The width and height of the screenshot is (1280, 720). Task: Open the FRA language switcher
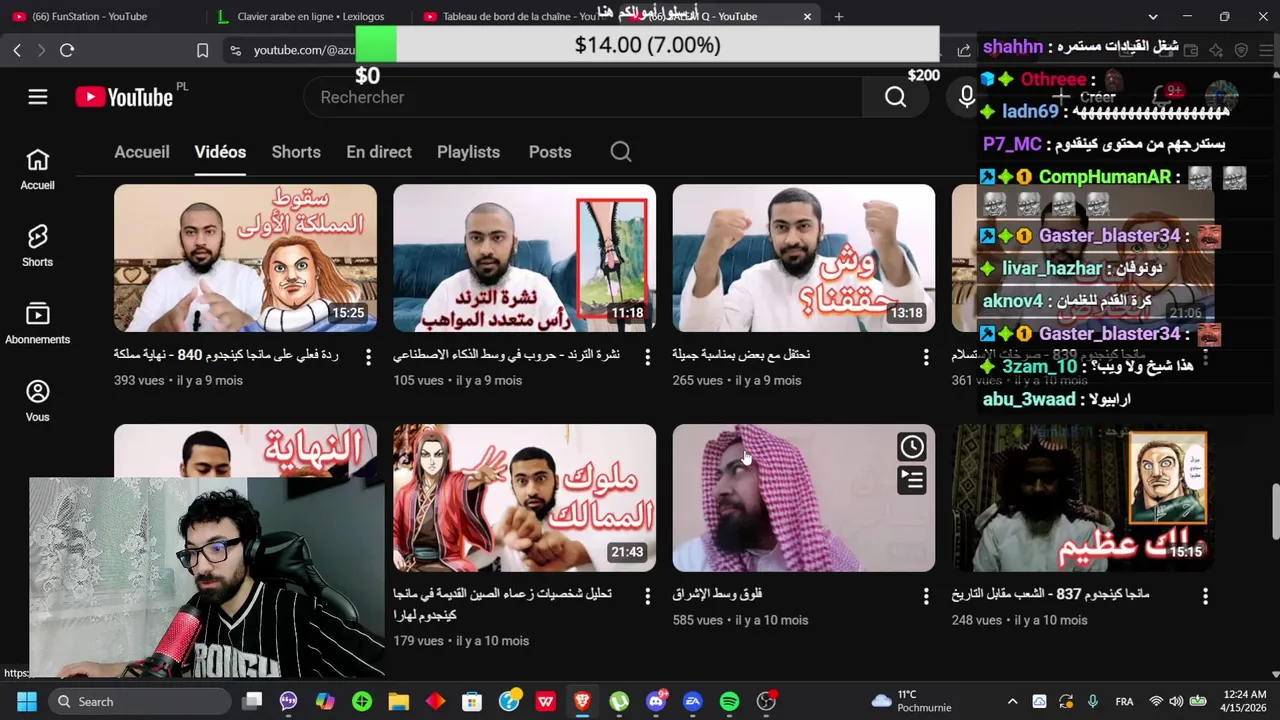pyautogui.click(x=1124, y=702)
